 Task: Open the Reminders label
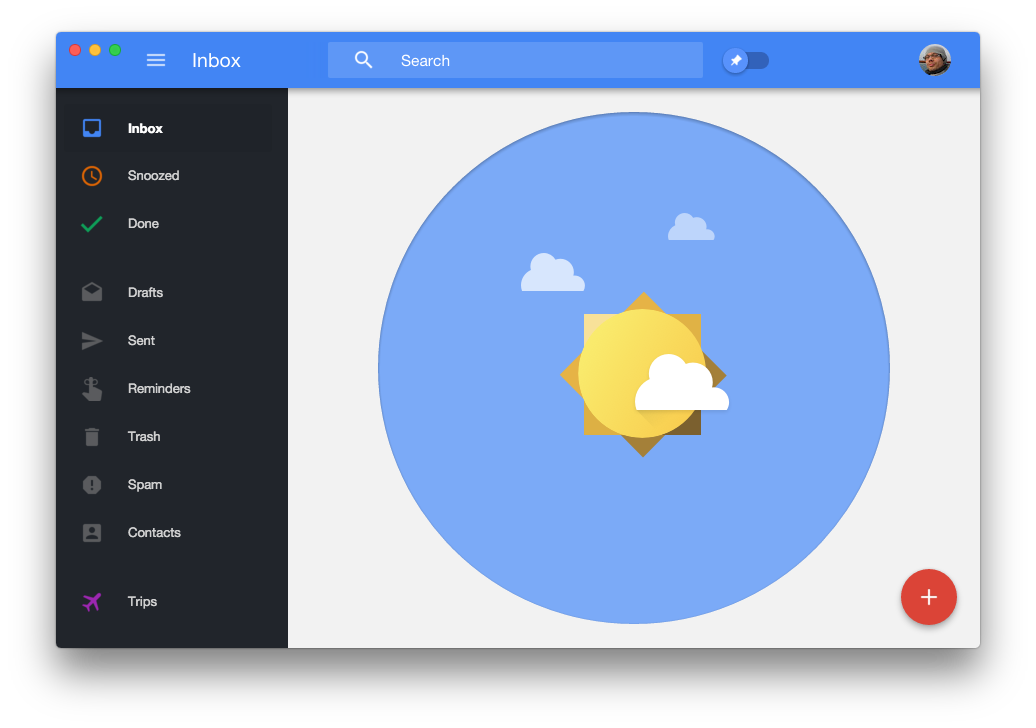159,388
